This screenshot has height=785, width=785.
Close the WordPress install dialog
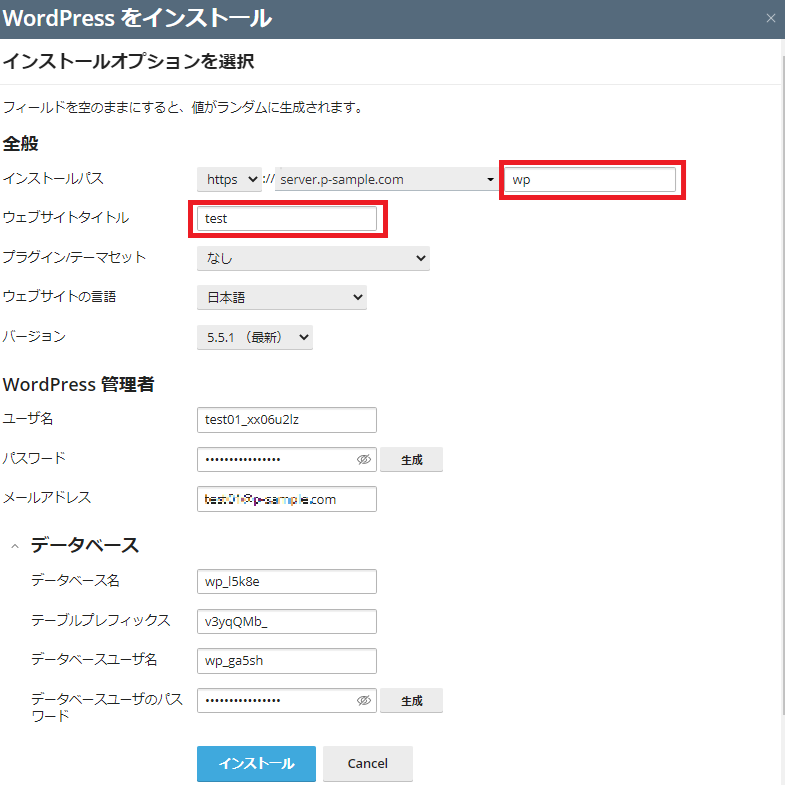[x=769, y=19]
